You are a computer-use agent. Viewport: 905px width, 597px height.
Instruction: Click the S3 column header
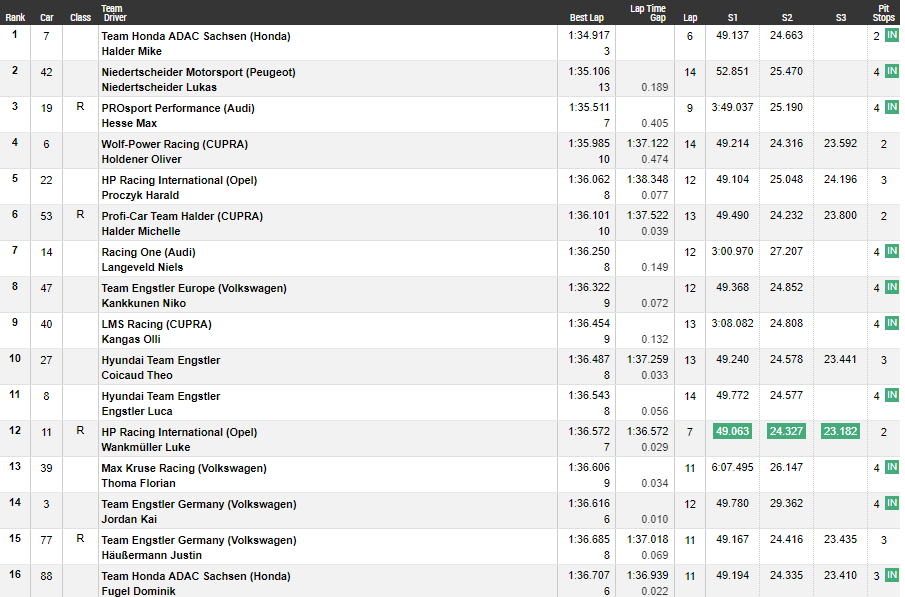pos(841,17)
